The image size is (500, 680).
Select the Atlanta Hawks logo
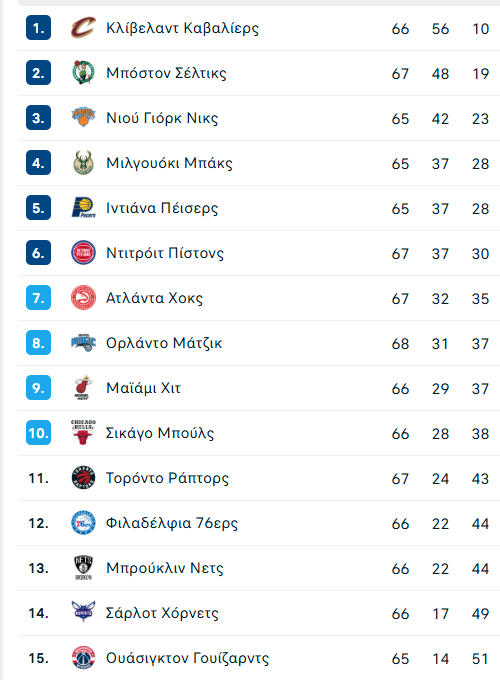pos(83,298)
